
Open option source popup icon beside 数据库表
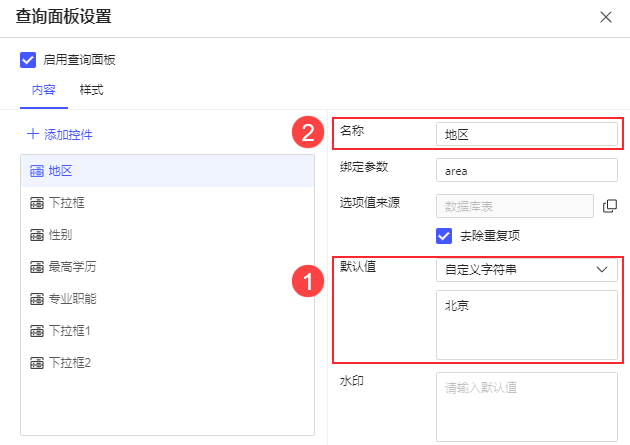pos(610,206)
